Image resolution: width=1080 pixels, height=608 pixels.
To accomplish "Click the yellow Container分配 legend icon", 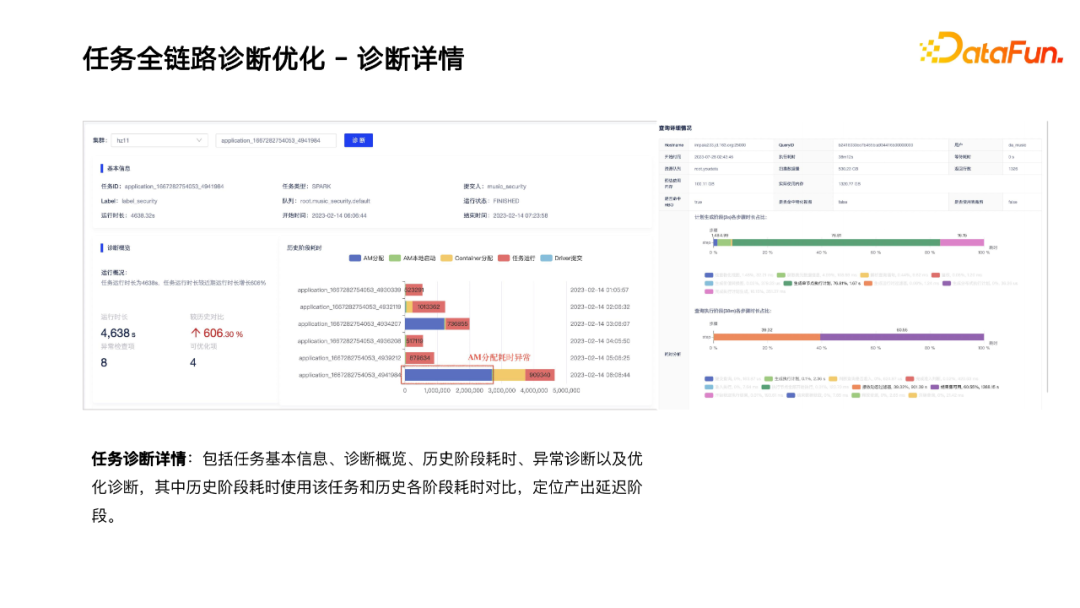I will point(446,257).
